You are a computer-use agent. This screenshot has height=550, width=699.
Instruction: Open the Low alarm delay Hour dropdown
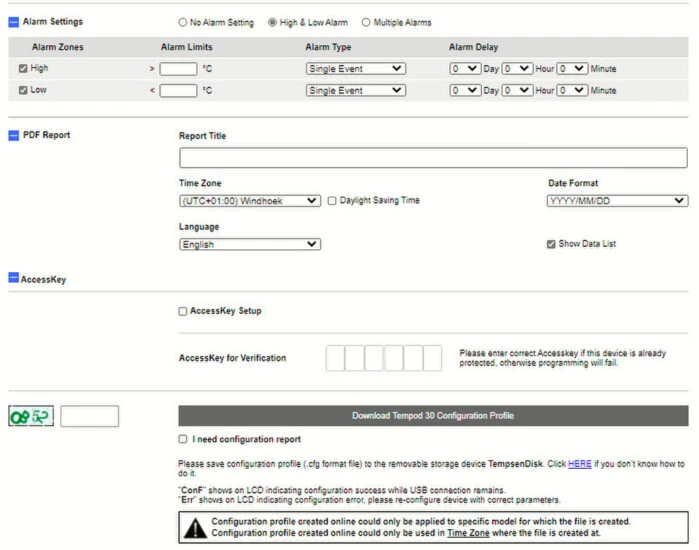[x=517, y=90]
